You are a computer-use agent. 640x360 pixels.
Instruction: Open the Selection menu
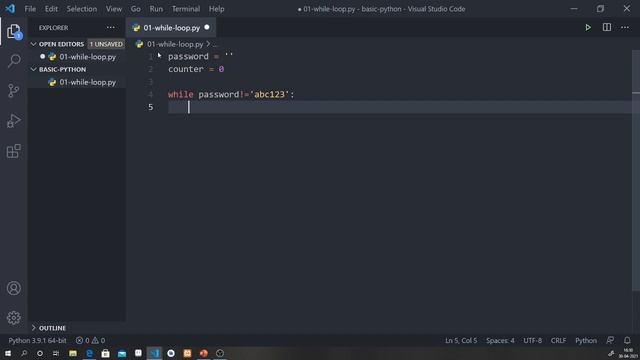click(82, 9)
